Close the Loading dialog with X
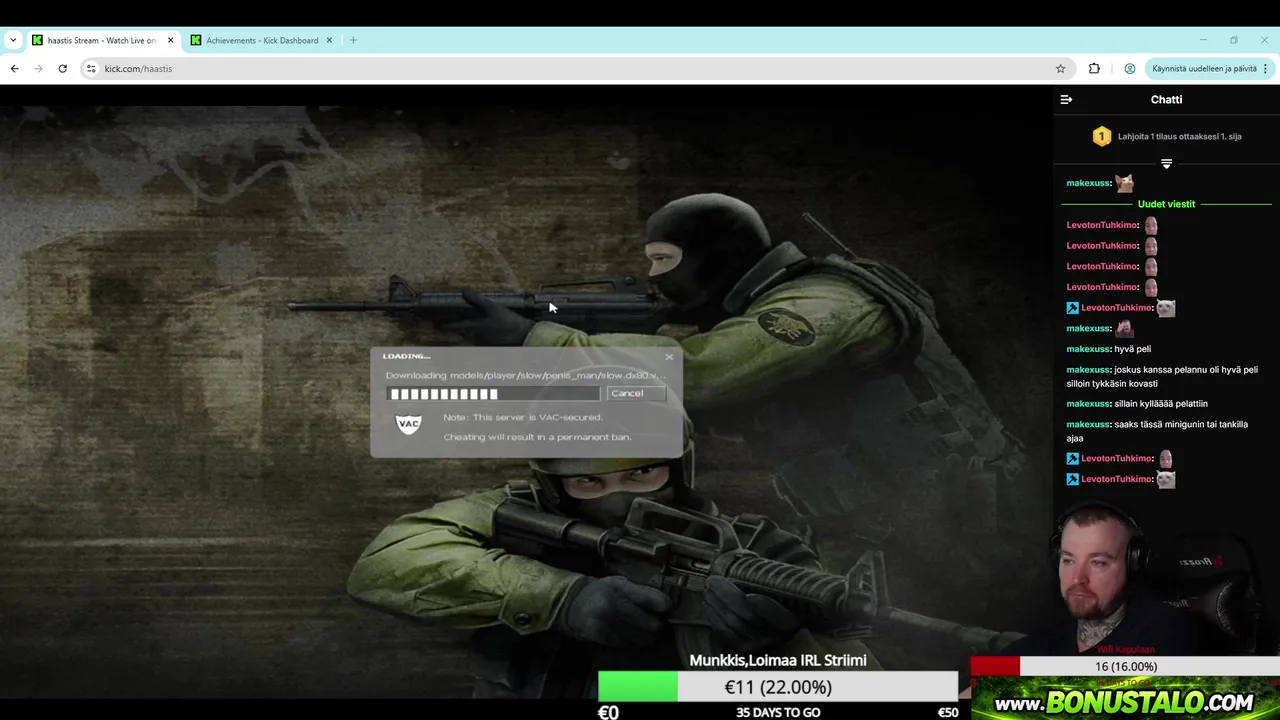The height and width of the screenshot is (720, 1280). pos(669,357)
